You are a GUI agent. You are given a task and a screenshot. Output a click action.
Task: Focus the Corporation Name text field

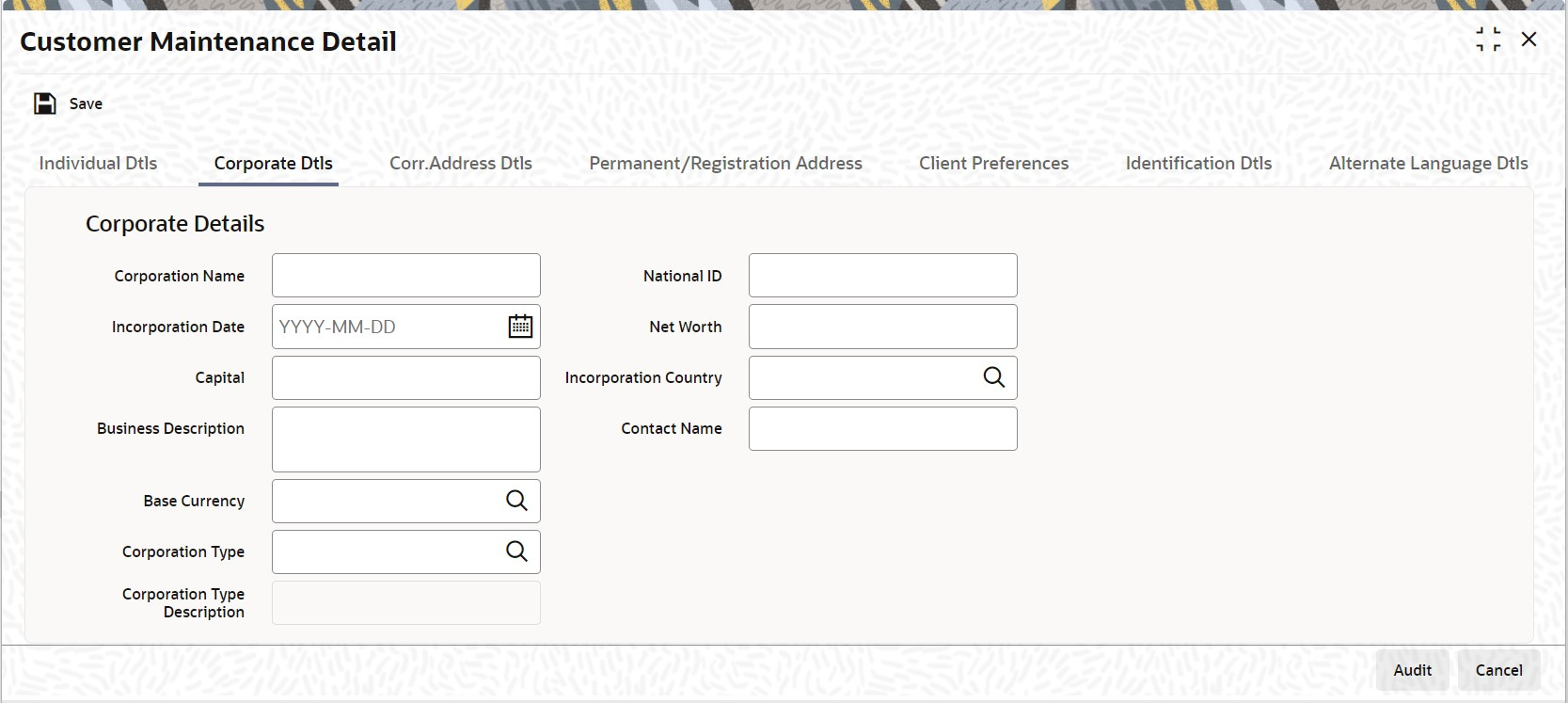[406, 276]
